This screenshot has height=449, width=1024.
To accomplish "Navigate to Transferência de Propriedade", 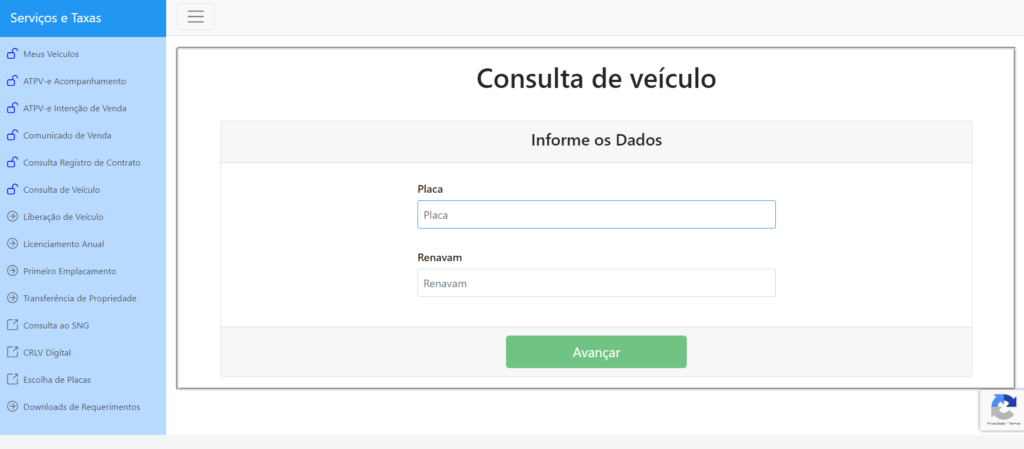I will pos(79,298).
